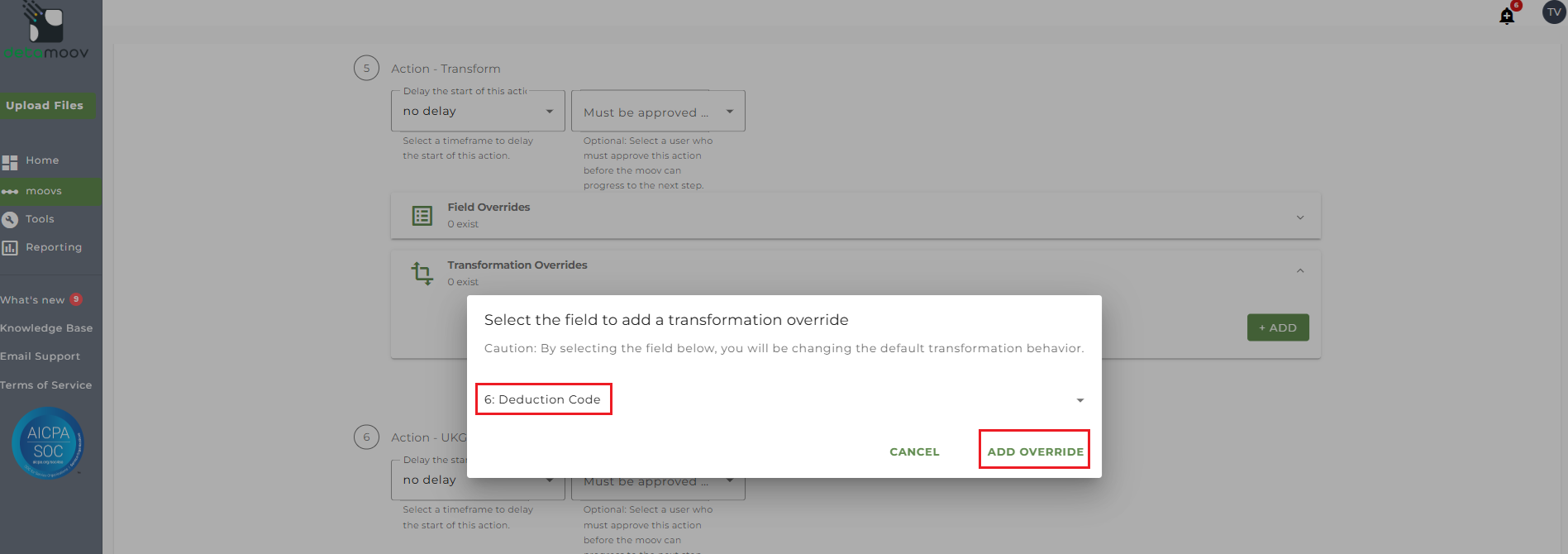1568x554 pixels.
Task: Click the datamoov logo
Action: coord(45,31)
